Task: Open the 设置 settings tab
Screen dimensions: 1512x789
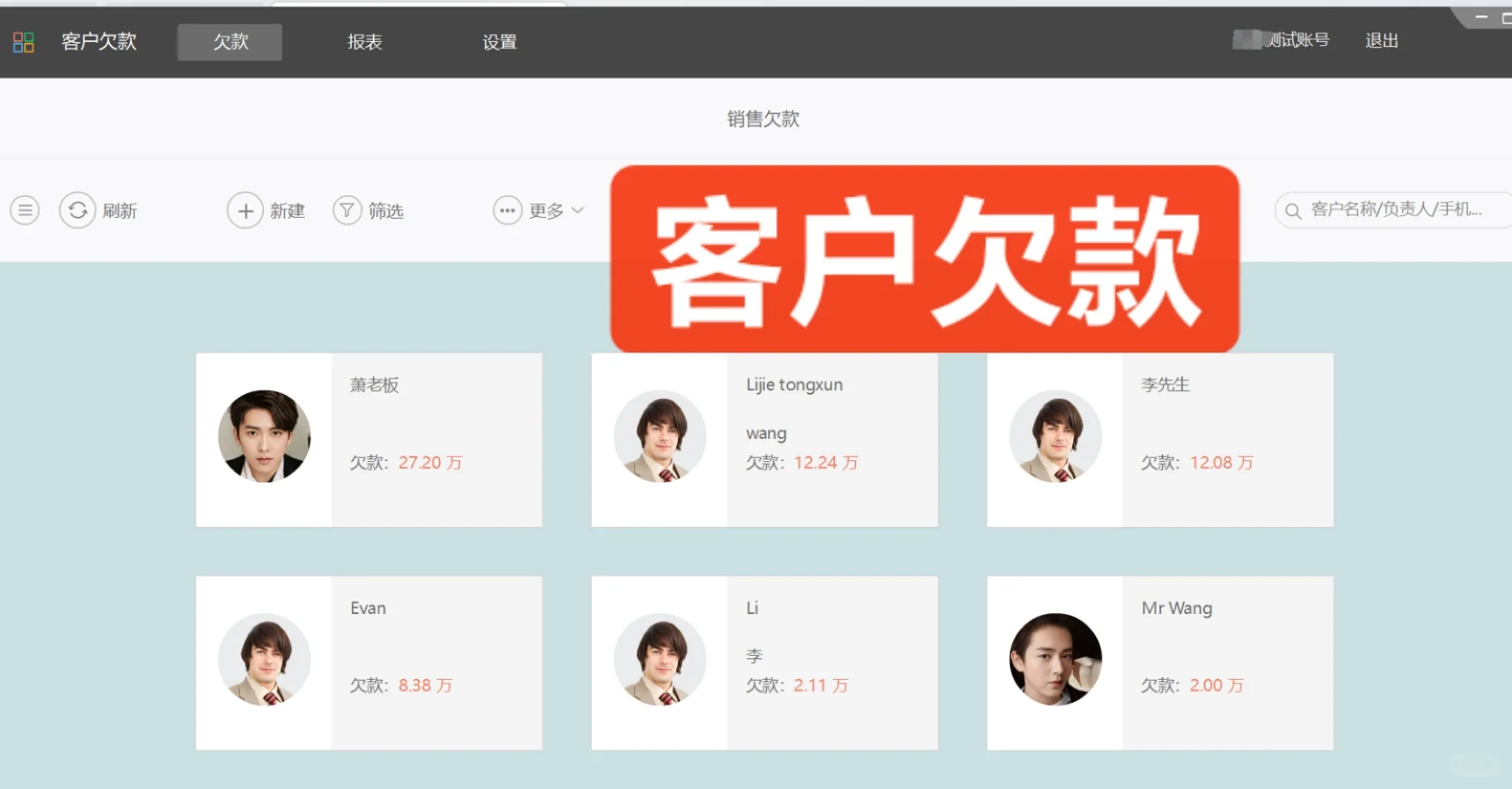Action: pyautogui.click(x=499, y=41)
